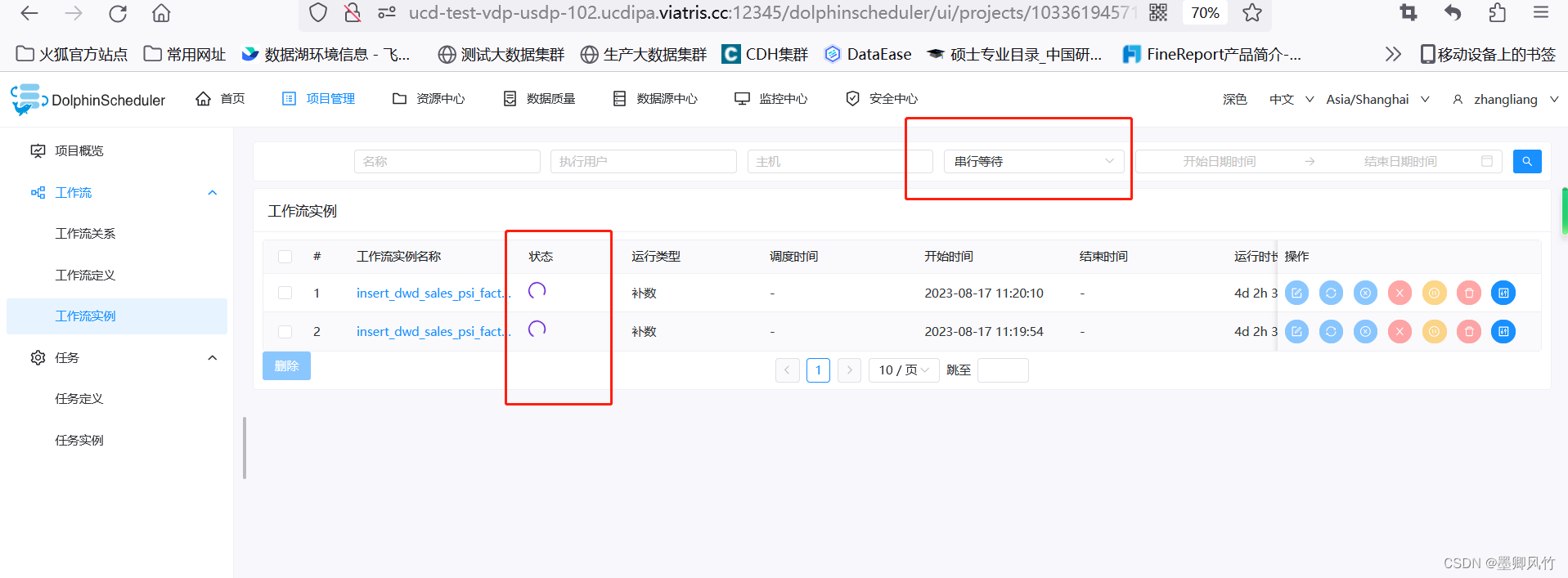Open the 安全中心 menu item
Viewport: 1568px width, 578px height.
click(882, 99)
